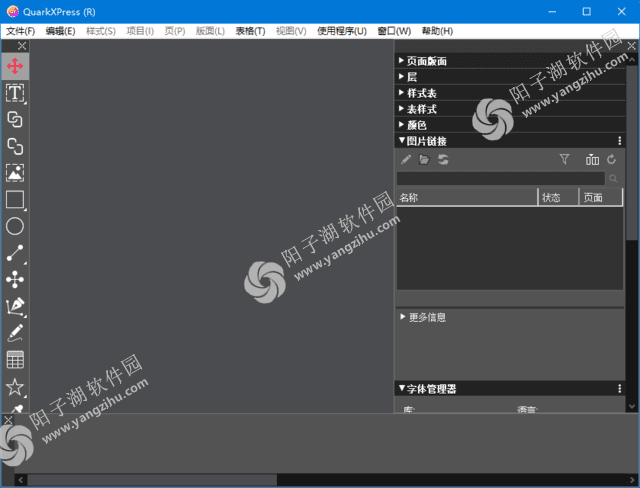
Task: Click the palette vertical scrollbar thumb
Action: click(632, 153)
